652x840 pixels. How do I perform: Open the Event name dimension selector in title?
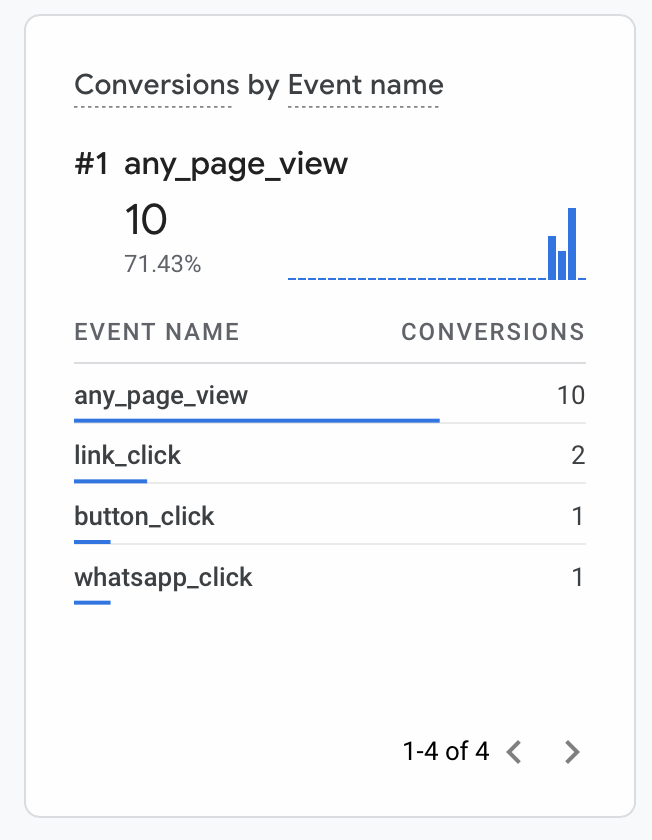[x=365, y=85]
